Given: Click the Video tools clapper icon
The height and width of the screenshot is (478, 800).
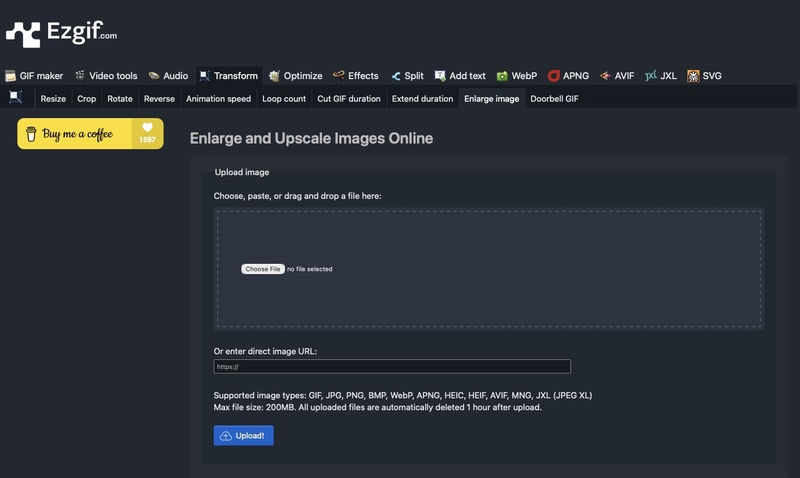Looking at the screenshot, I should [x=80, y=76].
